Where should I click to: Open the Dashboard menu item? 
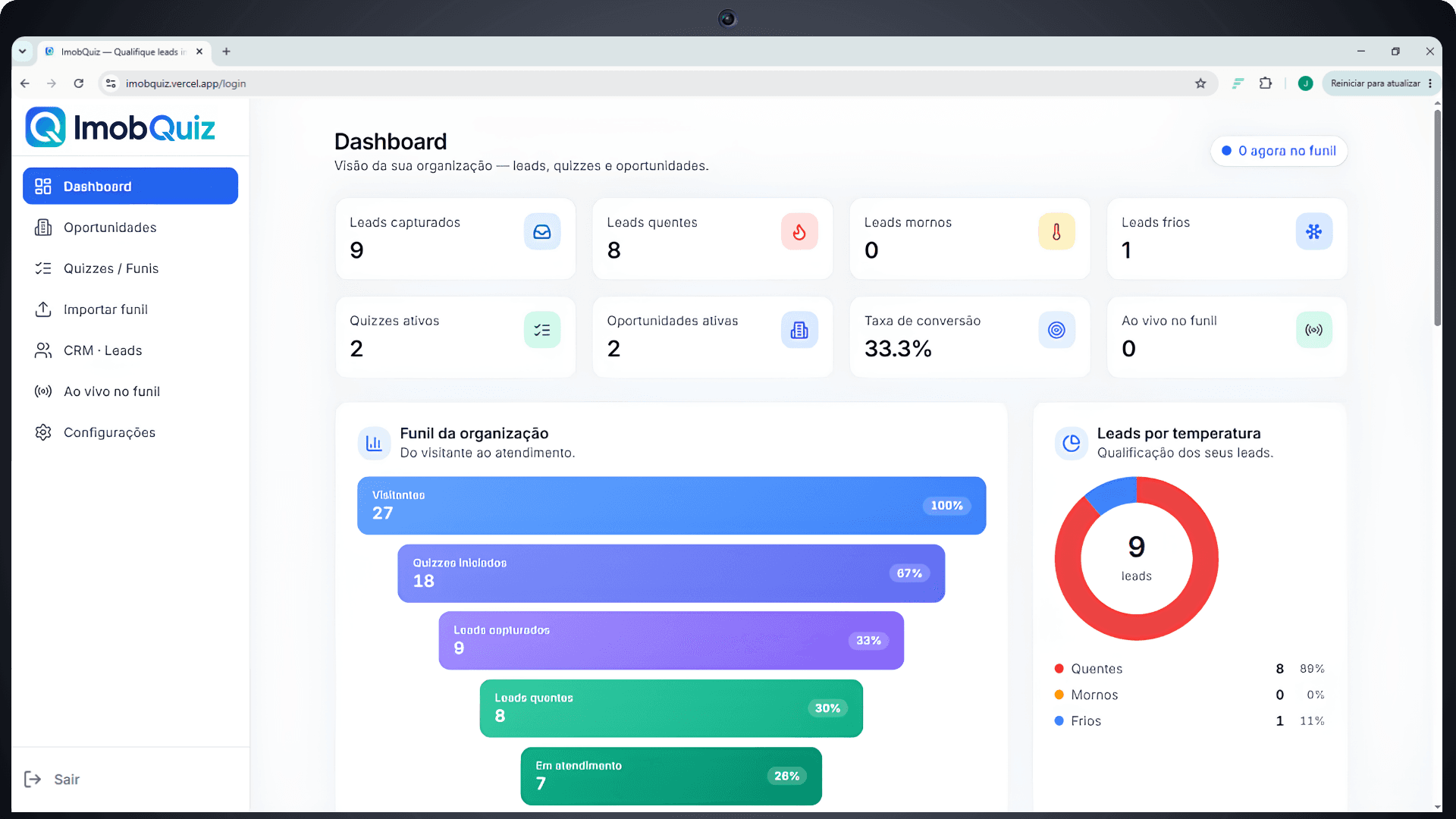click(130, 186)
